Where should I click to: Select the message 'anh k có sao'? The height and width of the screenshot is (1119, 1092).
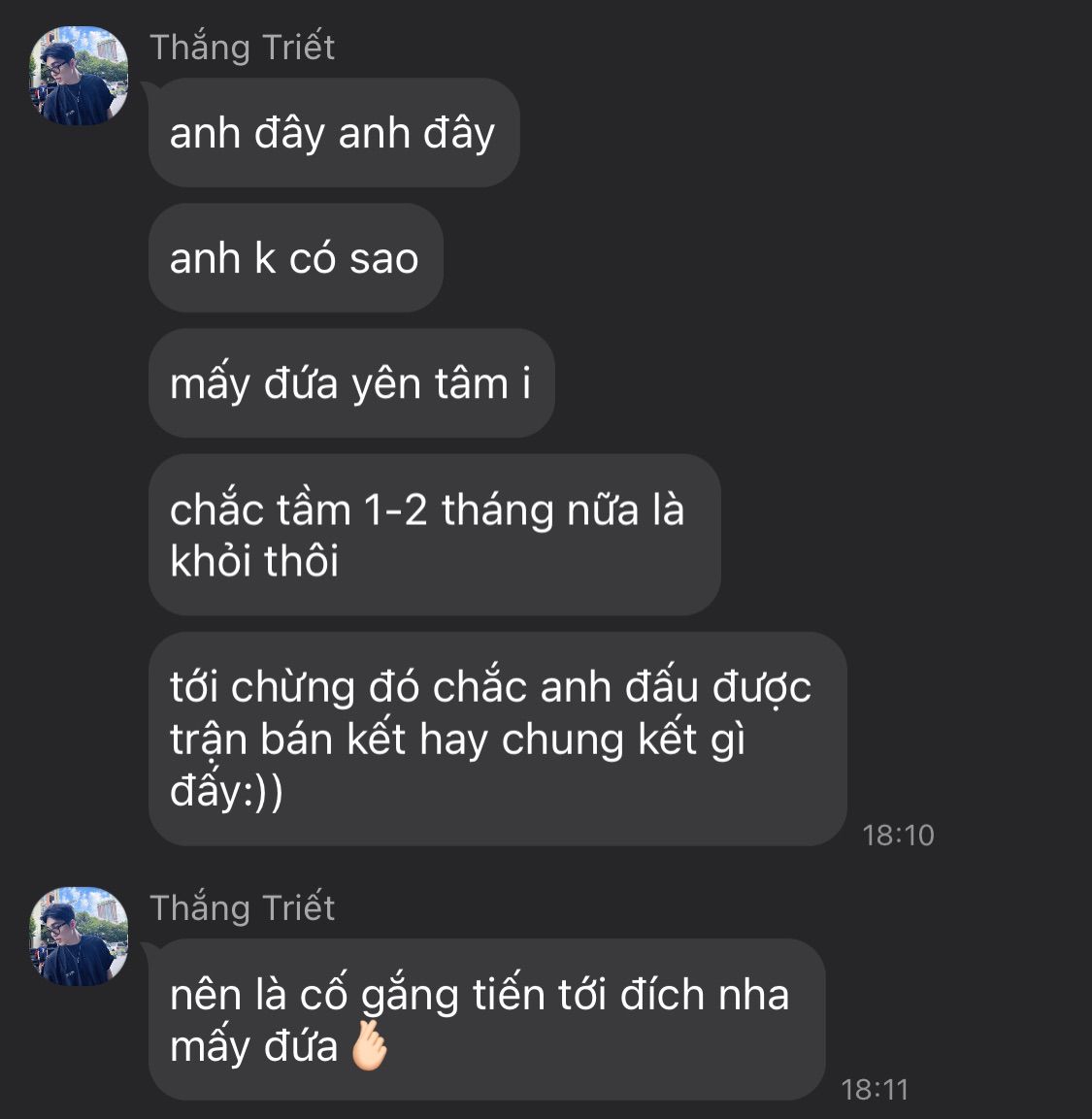tap(295, 257)
